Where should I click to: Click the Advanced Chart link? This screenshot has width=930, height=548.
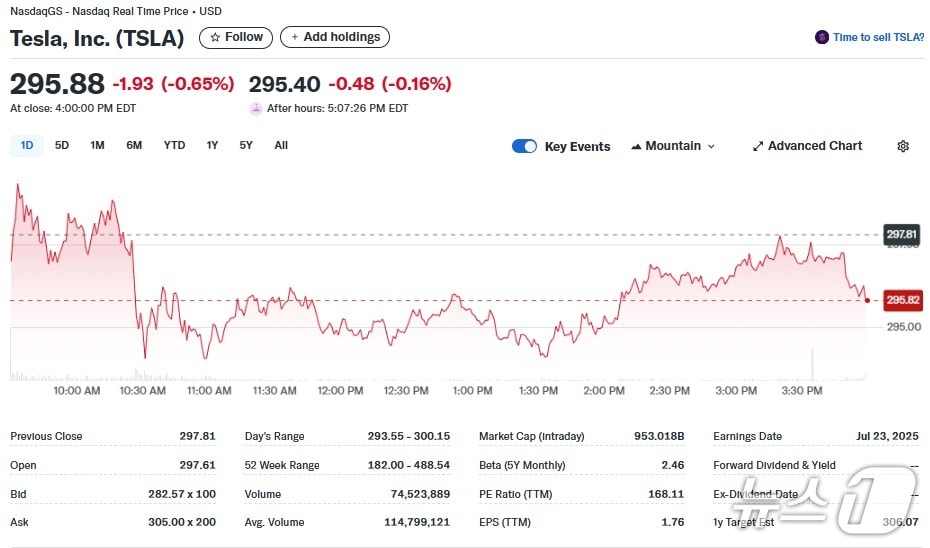814,146
